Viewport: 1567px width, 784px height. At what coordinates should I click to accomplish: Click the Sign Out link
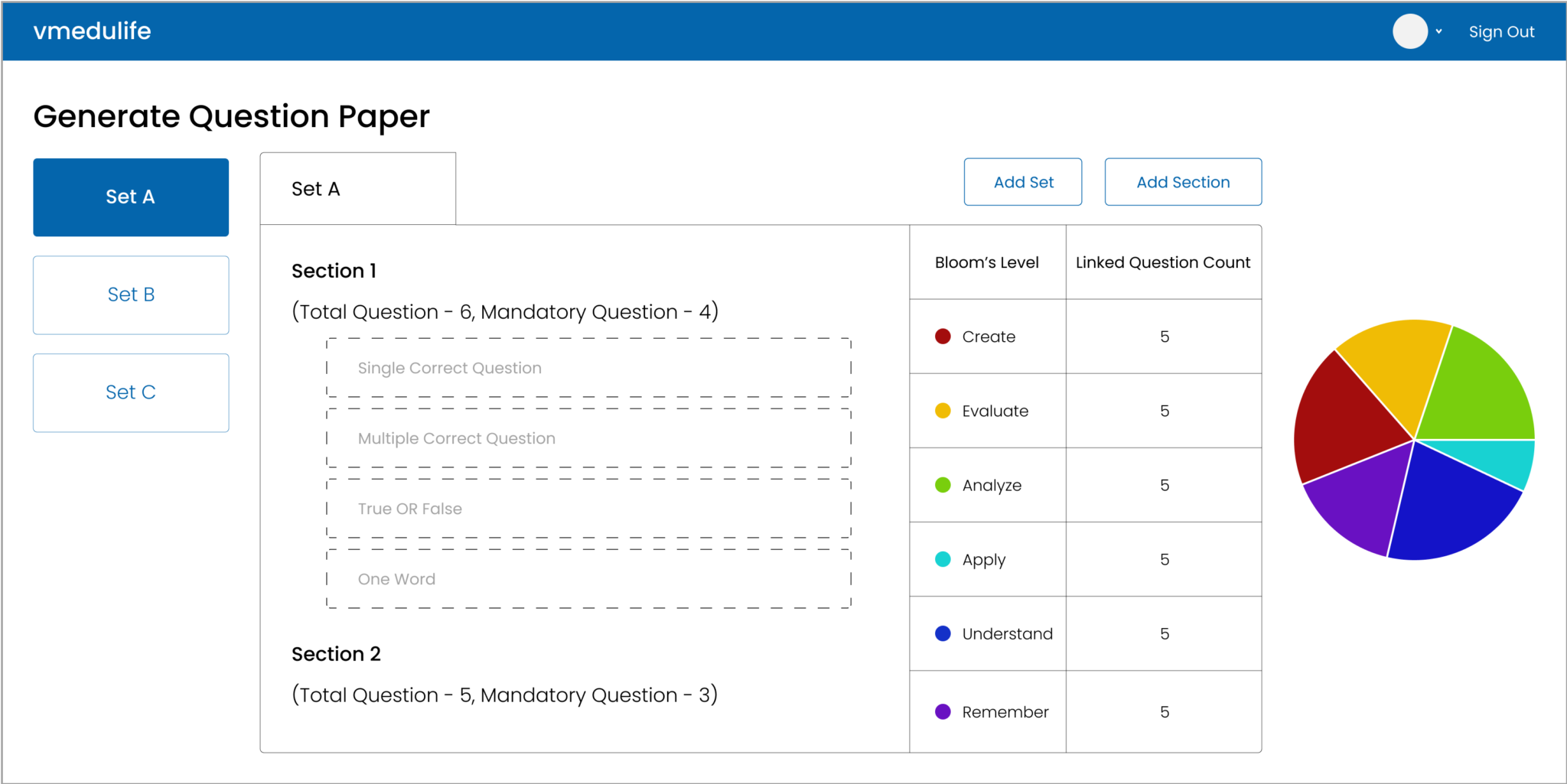pyautogui.click(x=1501, y=31)
